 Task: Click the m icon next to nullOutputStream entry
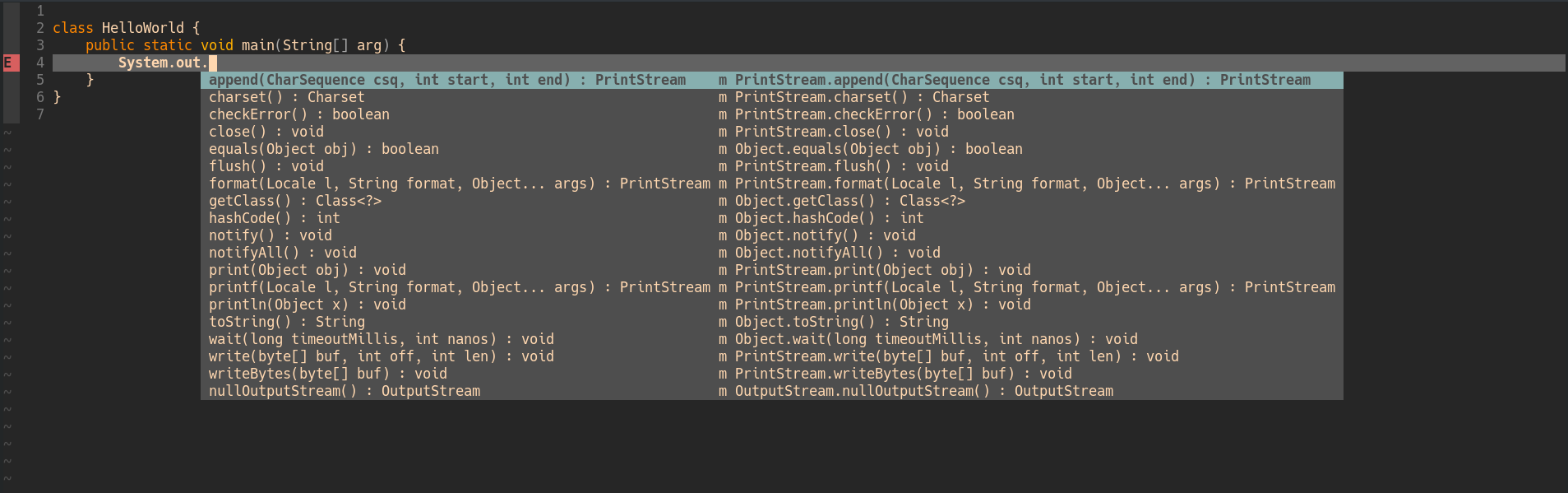point(722,390)
